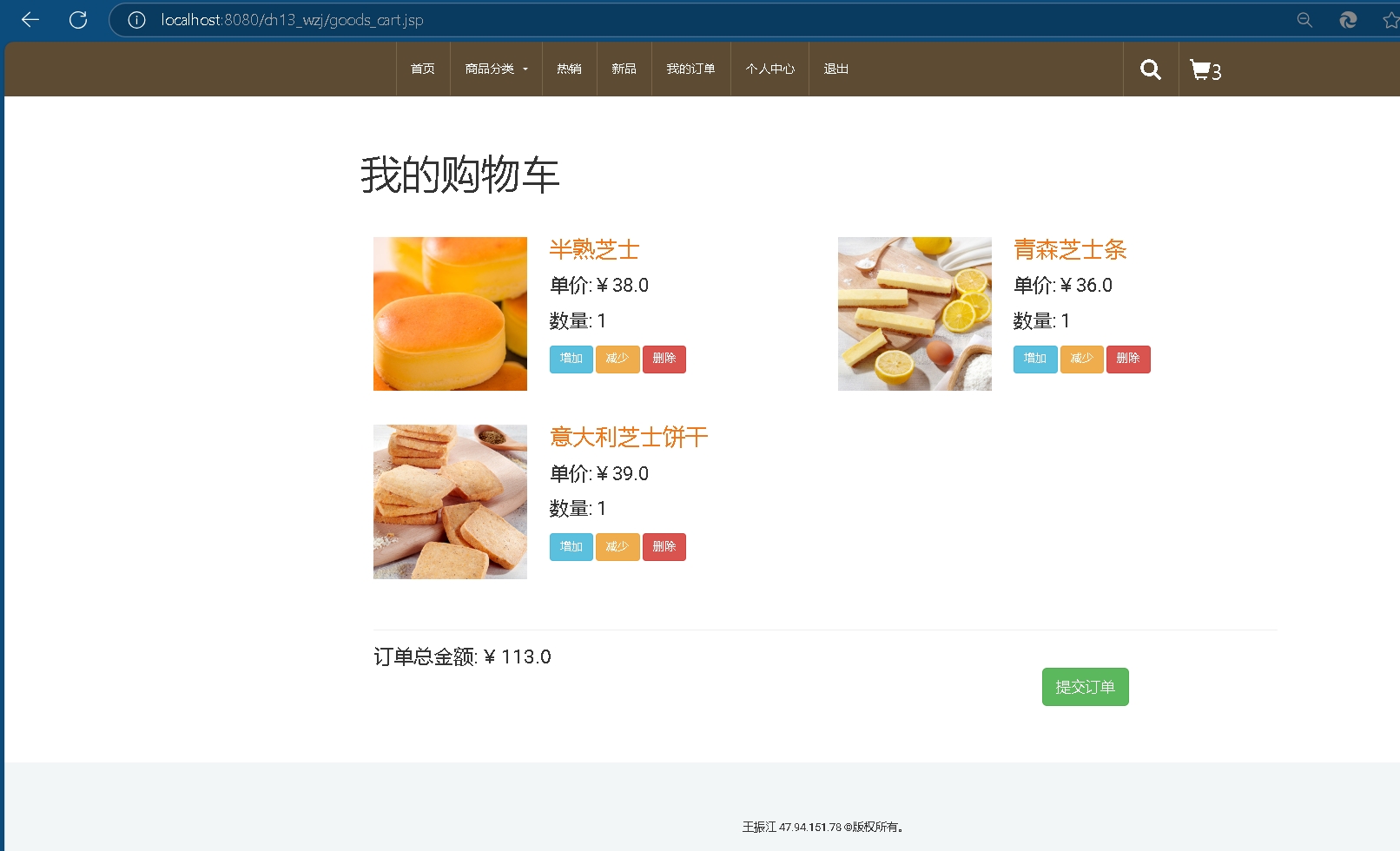Go to 首页 in navigation bar
1400x851 pixels.
[423, 69]
